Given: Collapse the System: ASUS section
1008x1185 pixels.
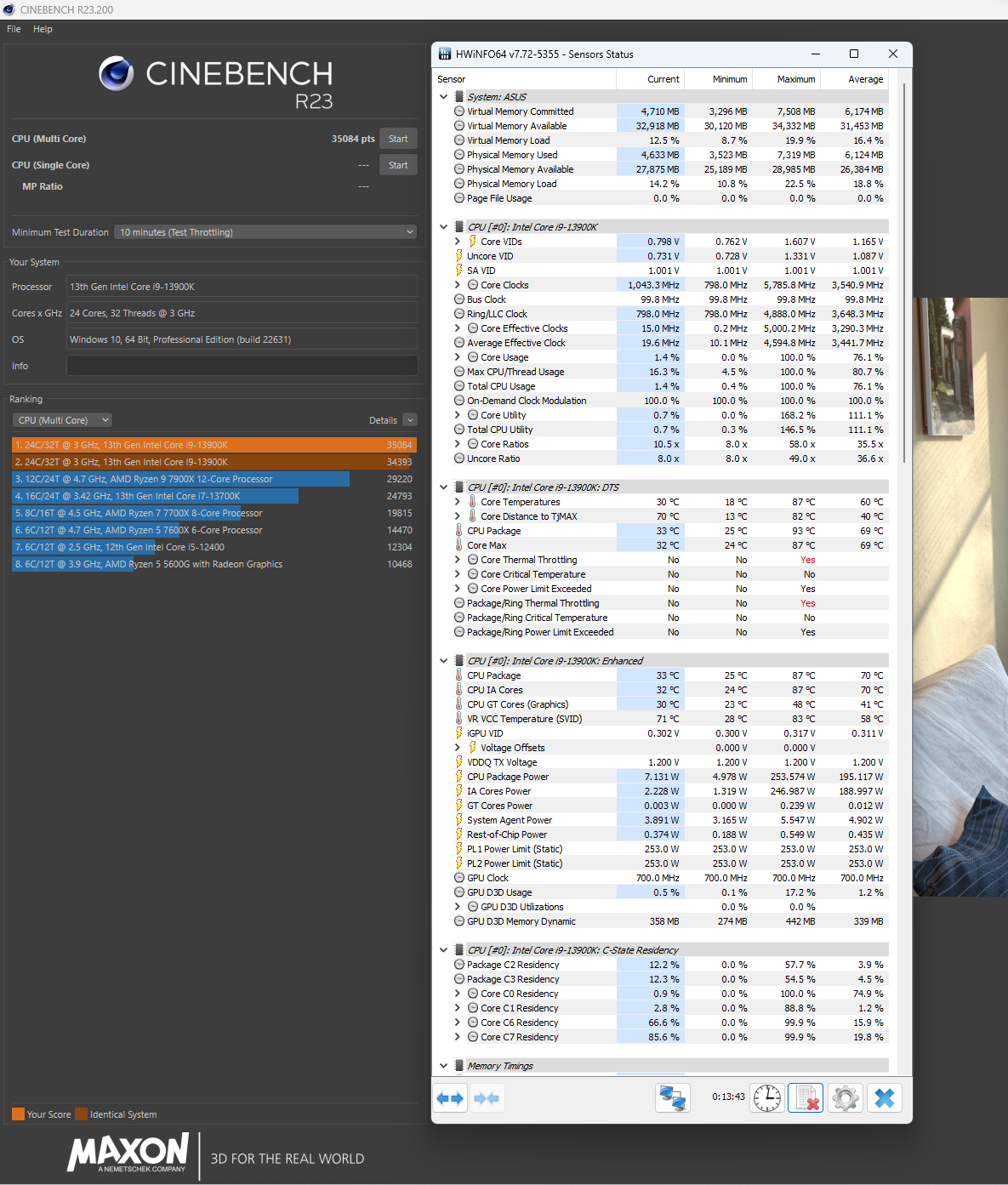Looking at the screenshot, I should click(443, 97).
